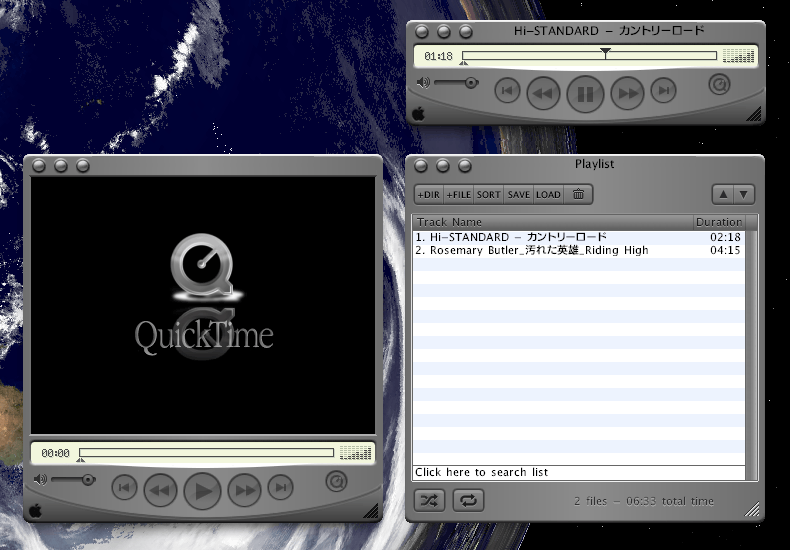The image size is (790, 550).
Task: Click resize grip of the video window
Action: coord(371,511)
